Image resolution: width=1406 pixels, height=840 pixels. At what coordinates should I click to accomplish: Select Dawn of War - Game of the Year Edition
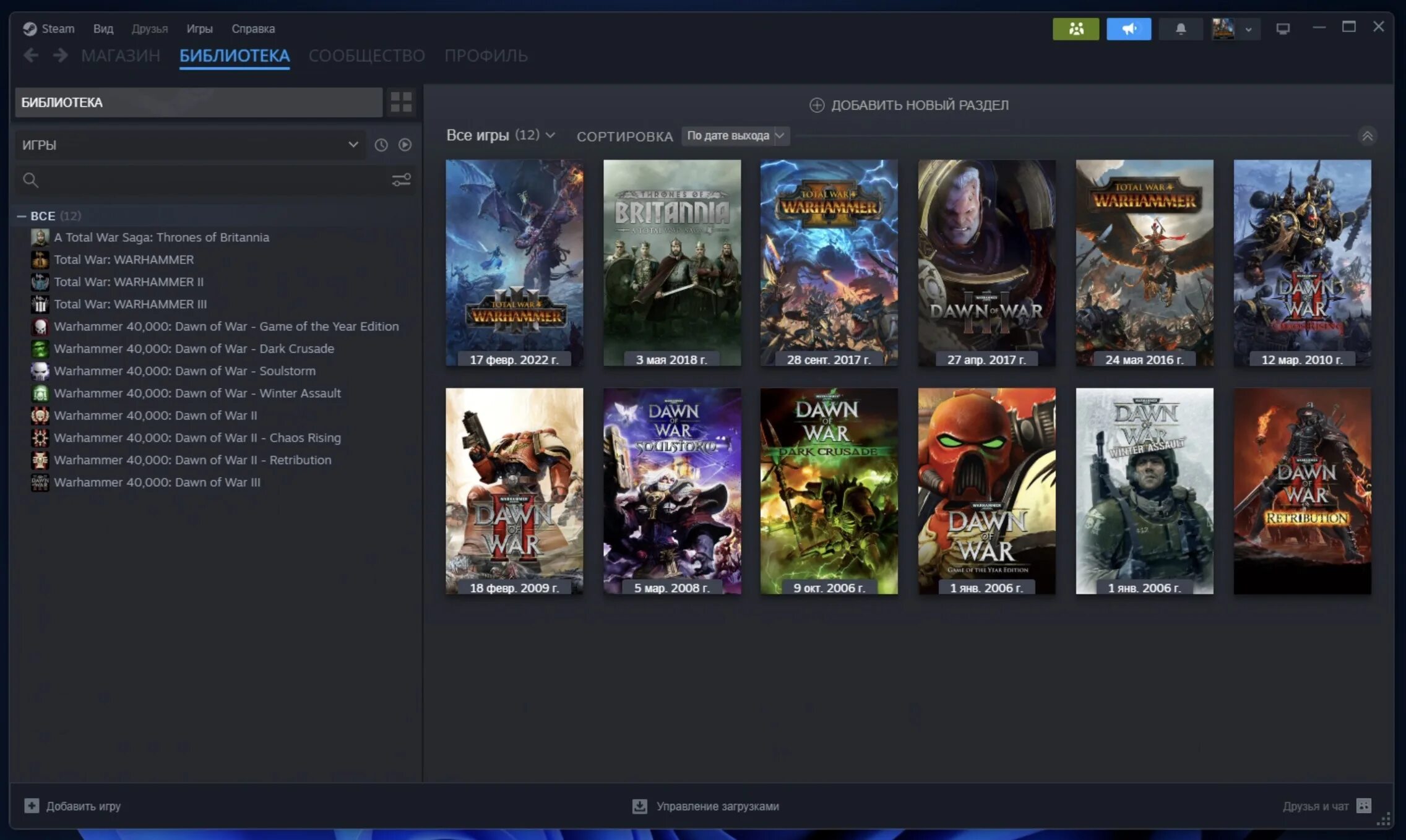point(226,327)
